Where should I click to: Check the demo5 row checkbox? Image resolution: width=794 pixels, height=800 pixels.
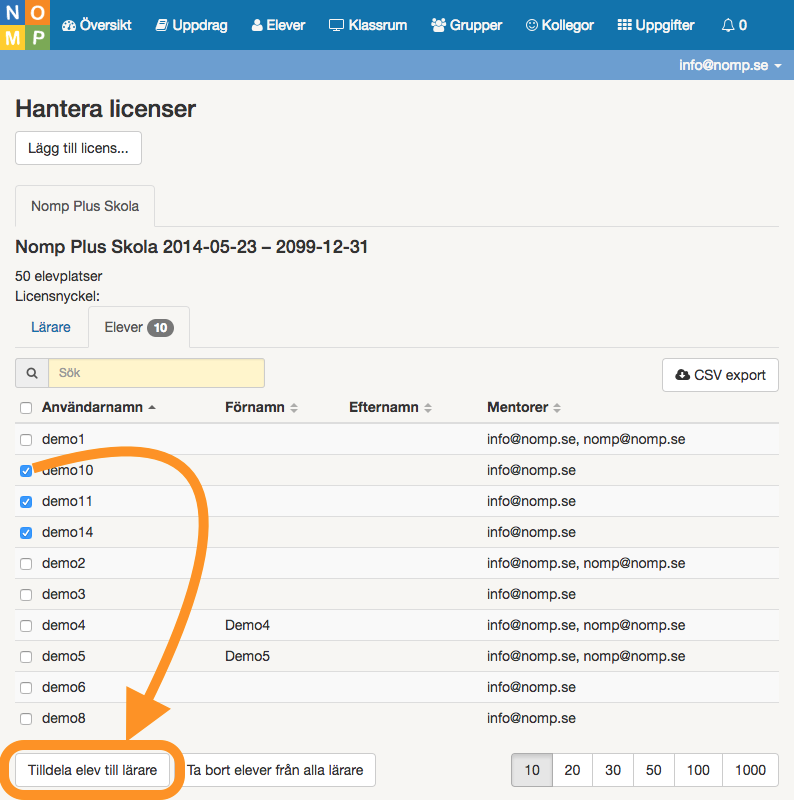click(26, 657)
